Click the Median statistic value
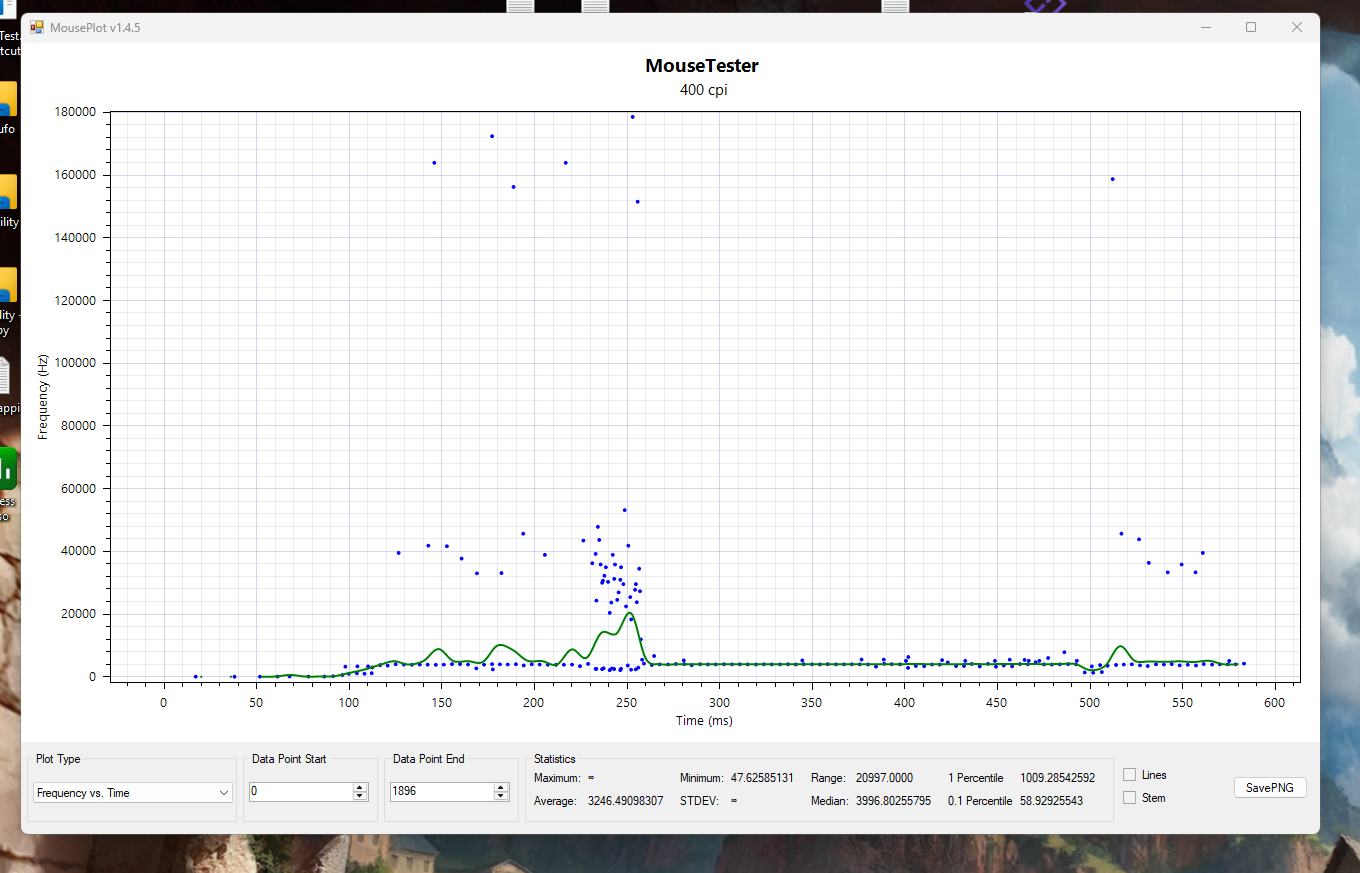 (x=893, y=801)
